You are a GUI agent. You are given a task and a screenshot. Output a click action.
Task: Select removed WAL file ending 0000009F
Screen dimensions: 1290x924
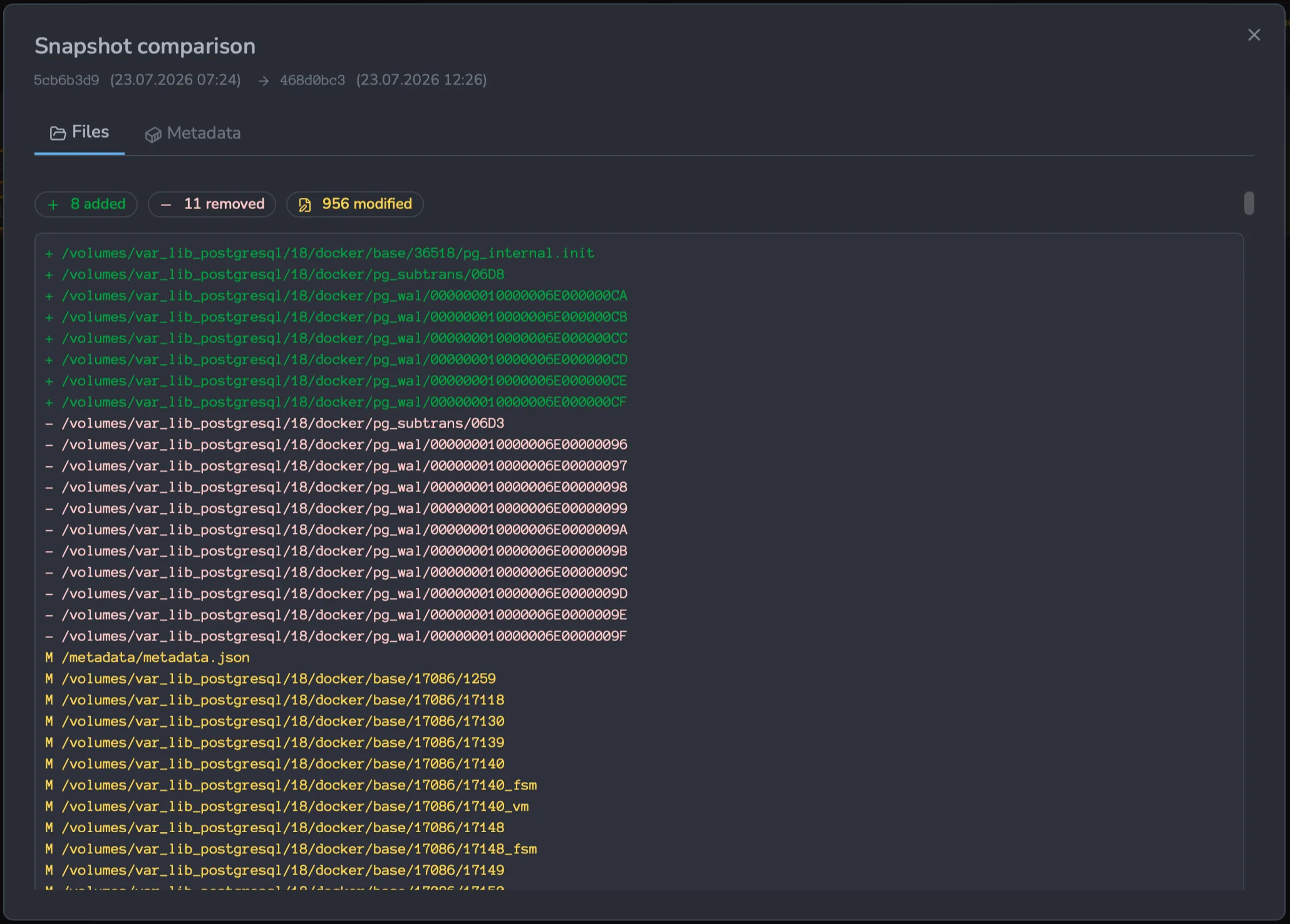point(336,637)
